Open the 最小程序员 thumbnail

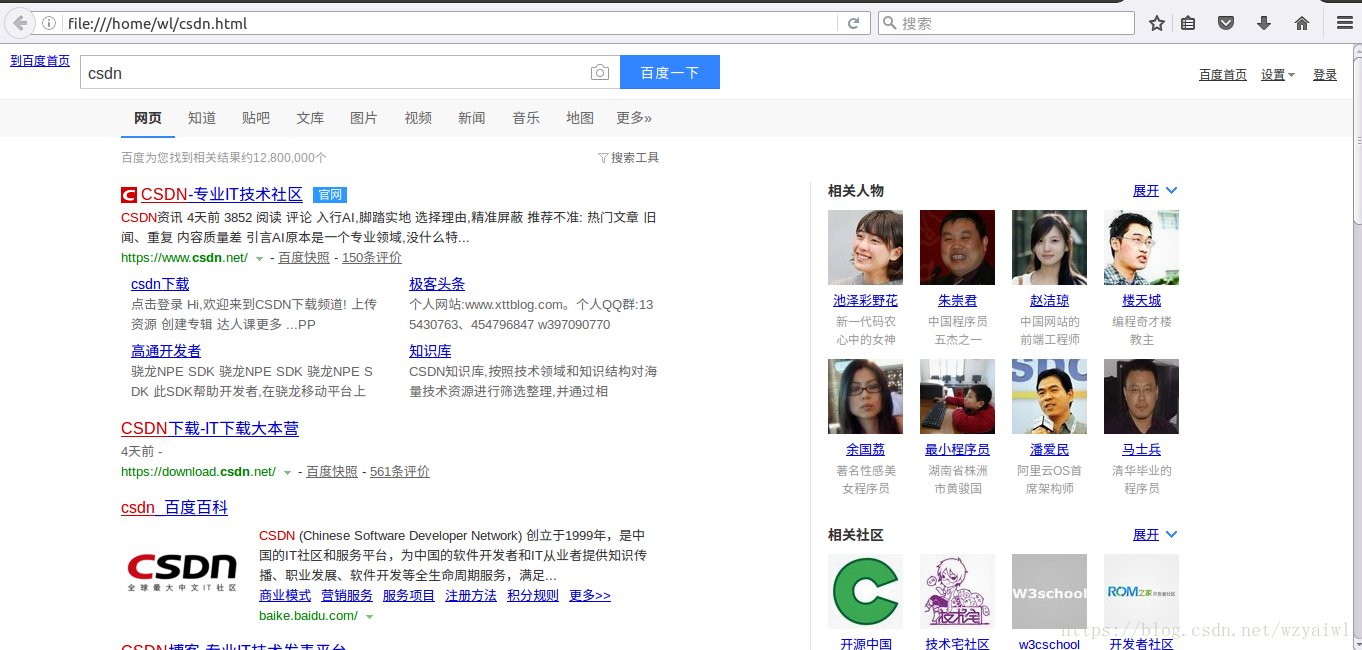point(957,396)
